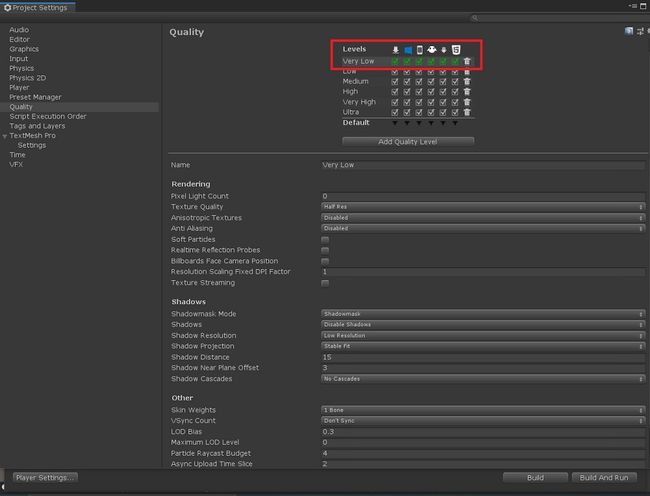Uncheck Ultra level for the HTML5 WebGL column
Image resolution: width=650 pixels, height=496 pixels.
tap(455, 112)
